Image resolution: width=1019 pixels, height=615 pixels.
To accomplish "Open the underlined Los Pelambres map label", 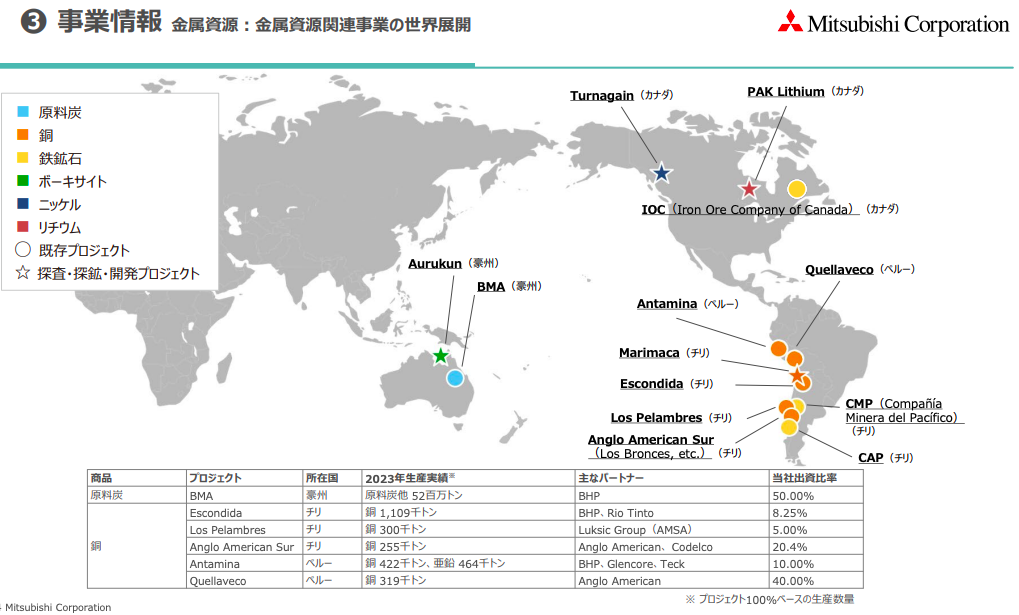I will click(656, 417).
